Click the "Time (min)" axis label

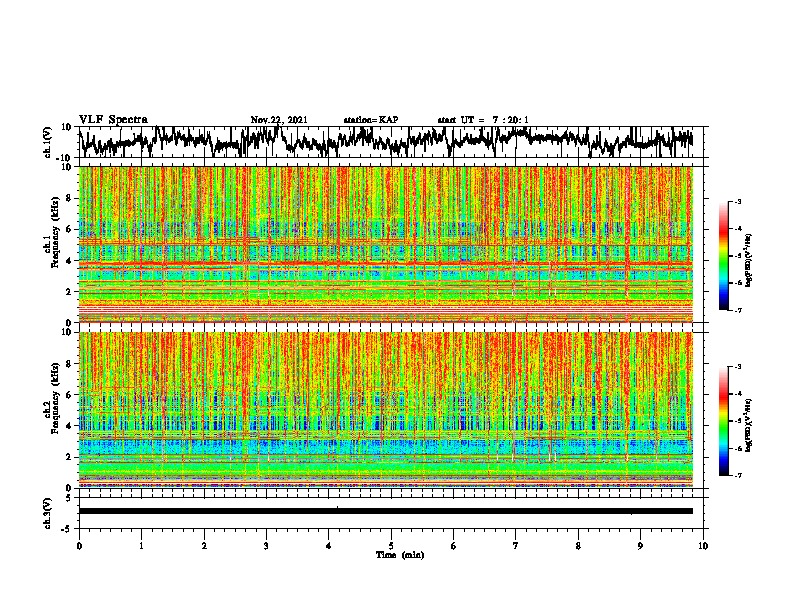(x=400, y=555)
